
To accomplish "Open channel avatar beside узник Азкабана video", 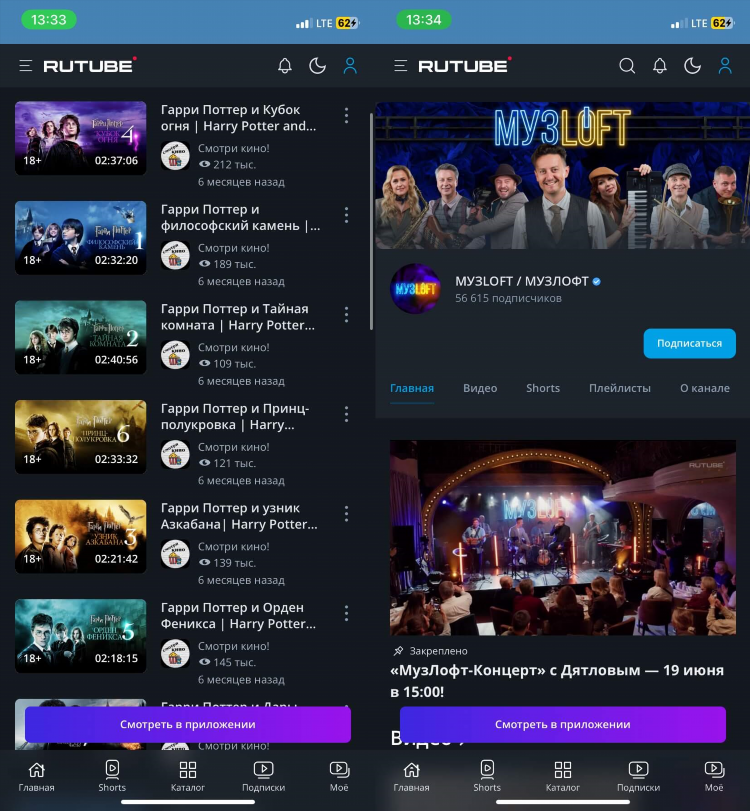I will pos(175,554).
